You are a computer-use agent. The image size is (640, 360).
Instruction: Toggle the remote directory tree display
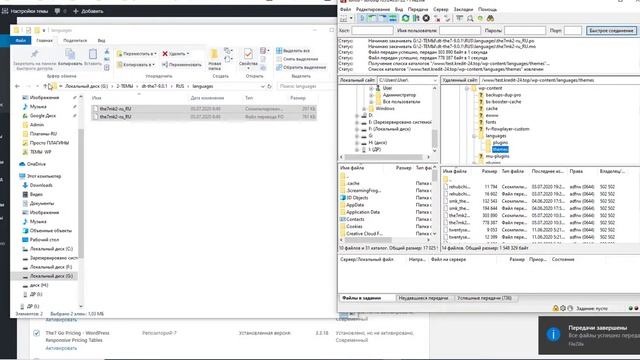pyautogui.click(x=382, y=18)
